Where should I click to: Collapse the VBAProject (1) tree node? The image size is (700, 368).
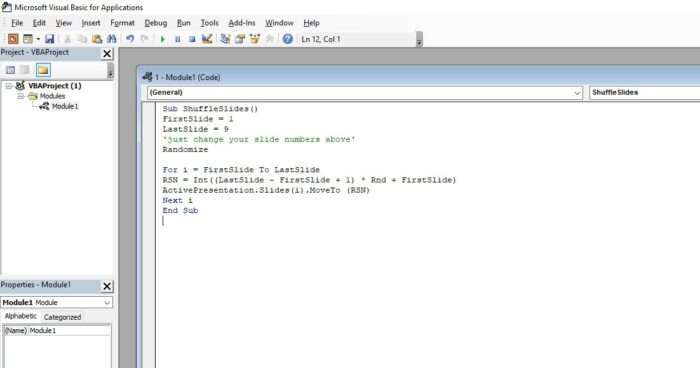tap(8, 86)
